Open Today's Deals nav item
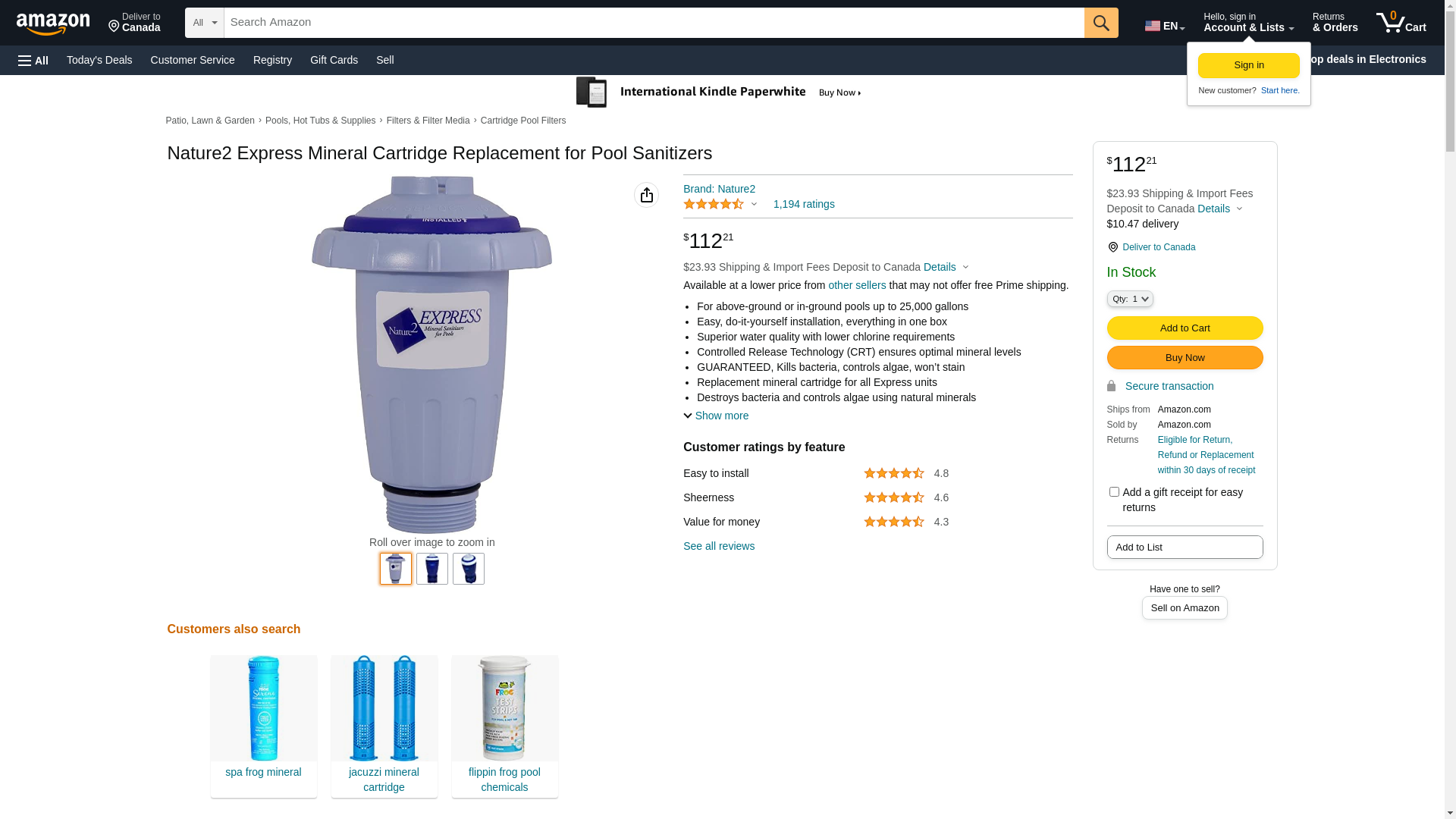The width and height of the screenshot is (1456, 819). [x=99, y=60]
